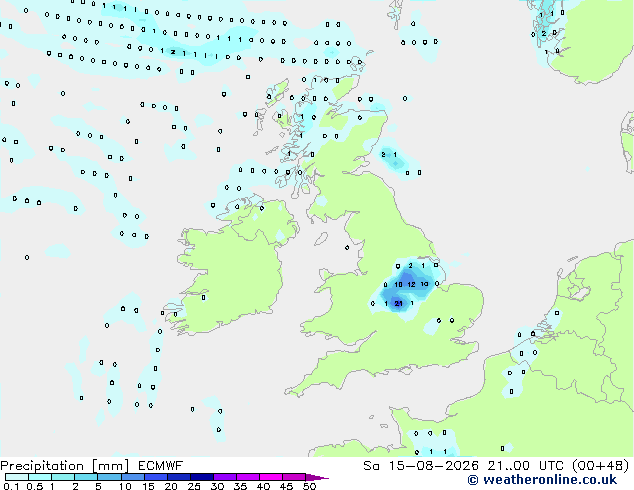Image resolution: width=634 pixels, height=490 pixels.
Task: Click the '12' precipitation value over England
Action: pos(411,285)
